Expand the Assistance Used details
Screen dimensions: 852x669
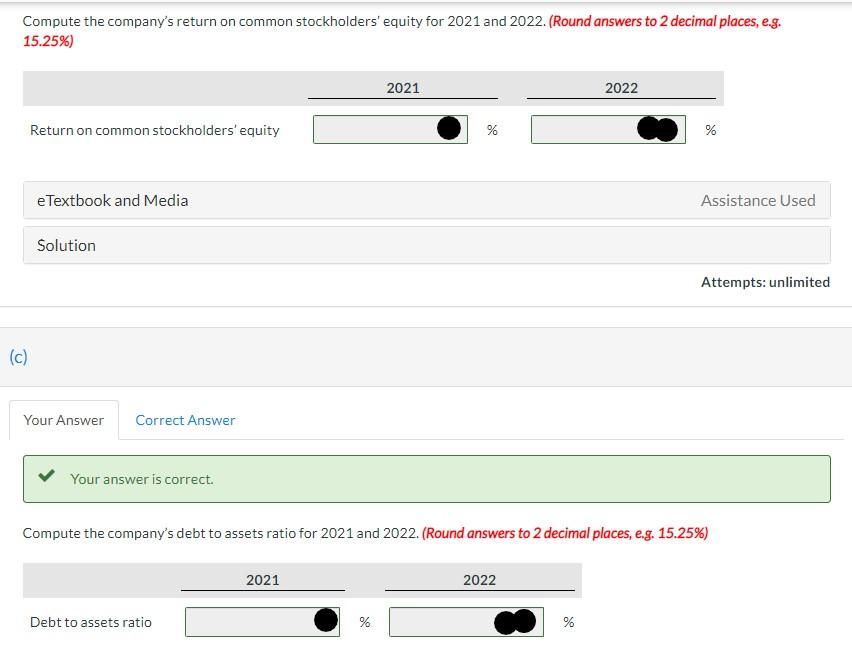758,200
